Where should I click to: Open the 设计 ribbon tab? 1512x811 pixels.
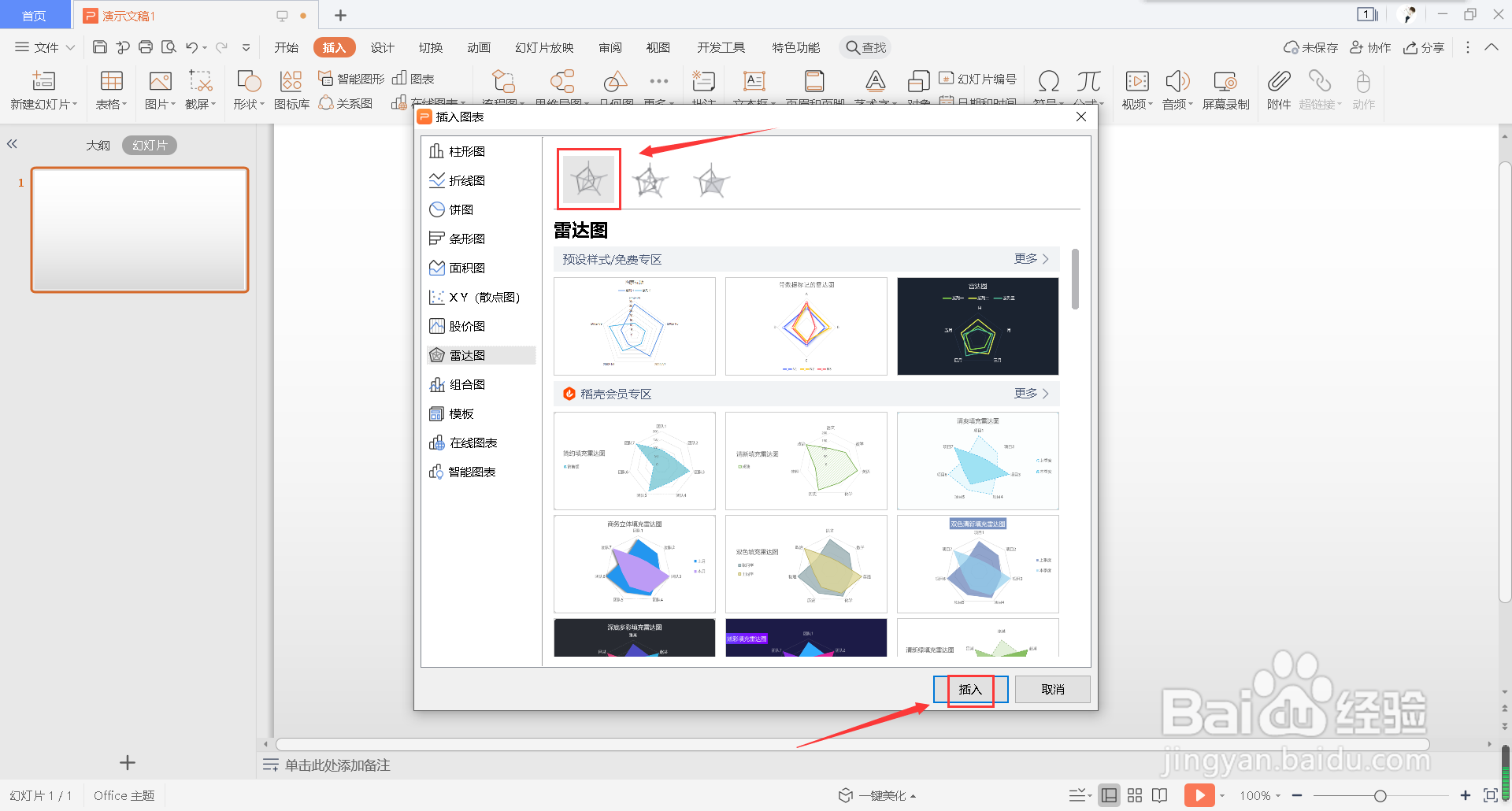point(382,47)
